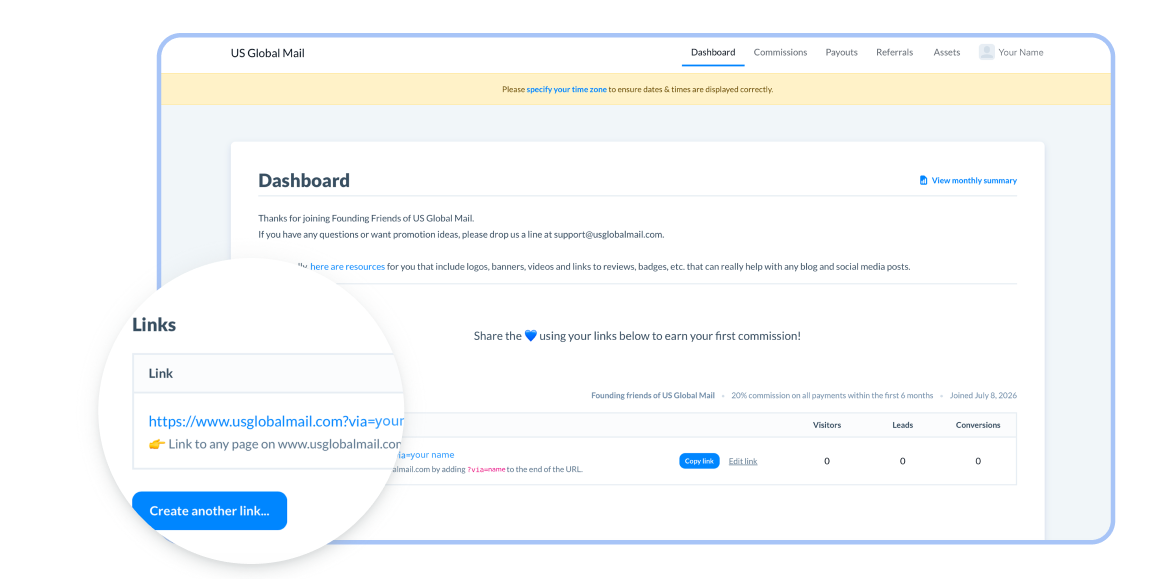1149x579 pixels.
Task: Click the Links section heading
Action: 154,325
